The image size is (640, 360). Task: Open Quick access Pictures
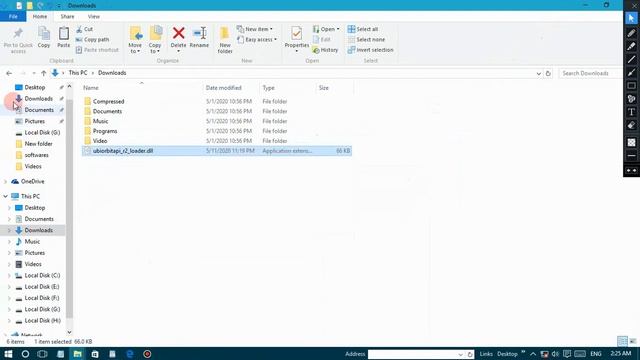click(x=35, y=121)
